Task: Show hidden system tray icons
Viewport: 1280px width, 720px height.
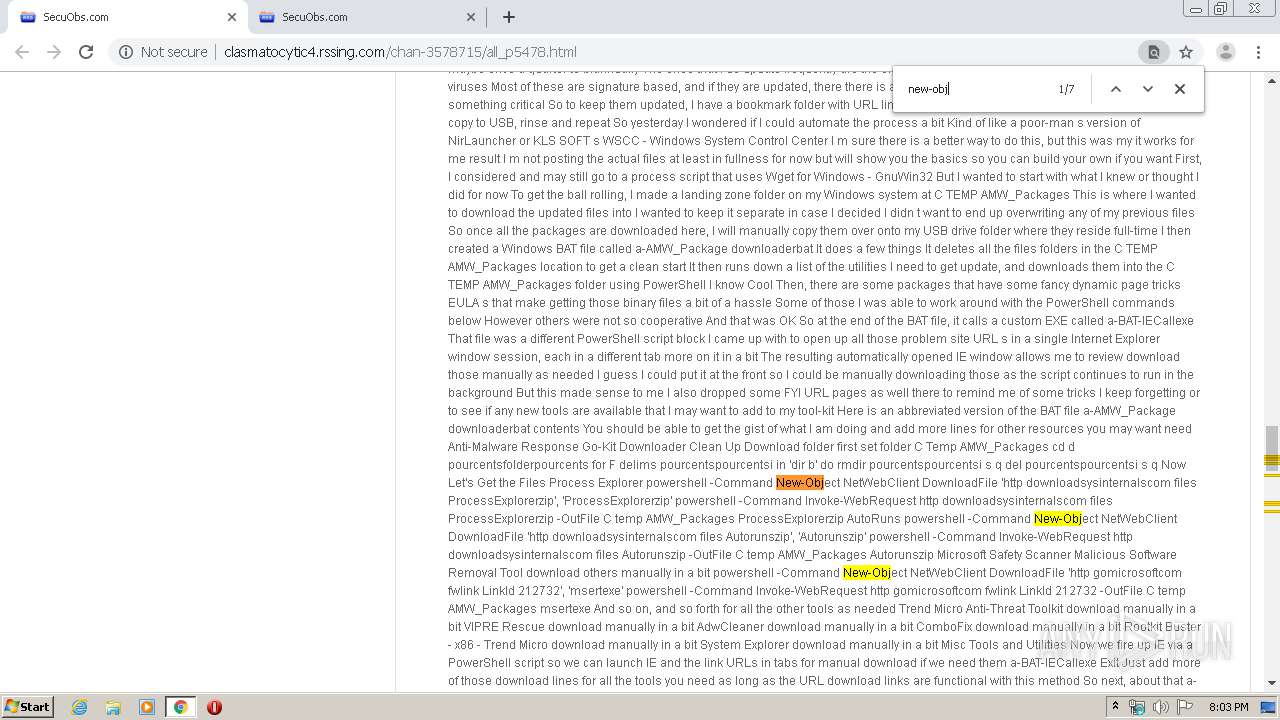Action: (x=1115, y=707)
